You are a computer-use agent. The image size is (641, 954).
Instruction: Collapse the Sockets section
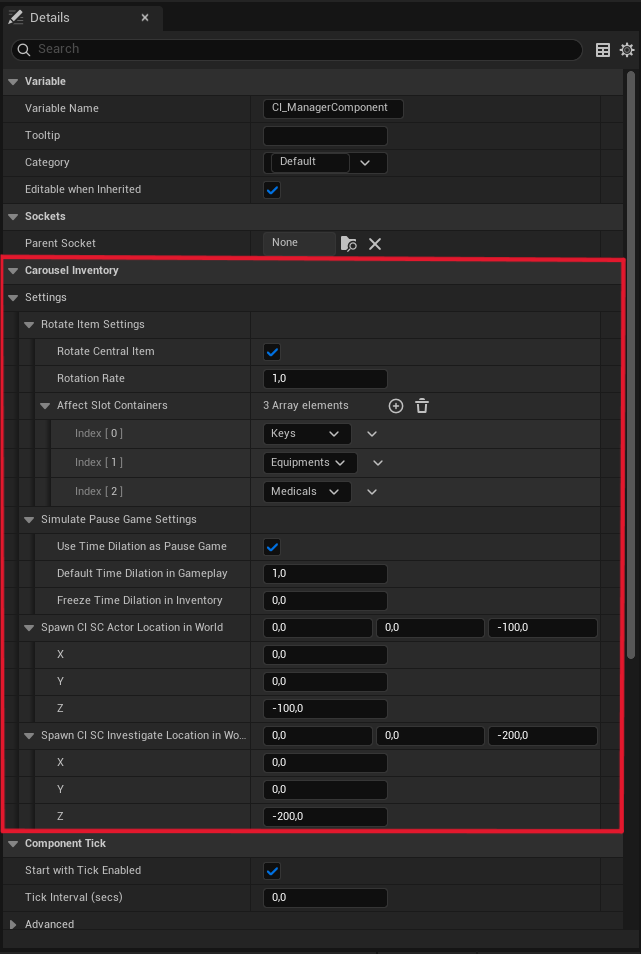[13, 217]
